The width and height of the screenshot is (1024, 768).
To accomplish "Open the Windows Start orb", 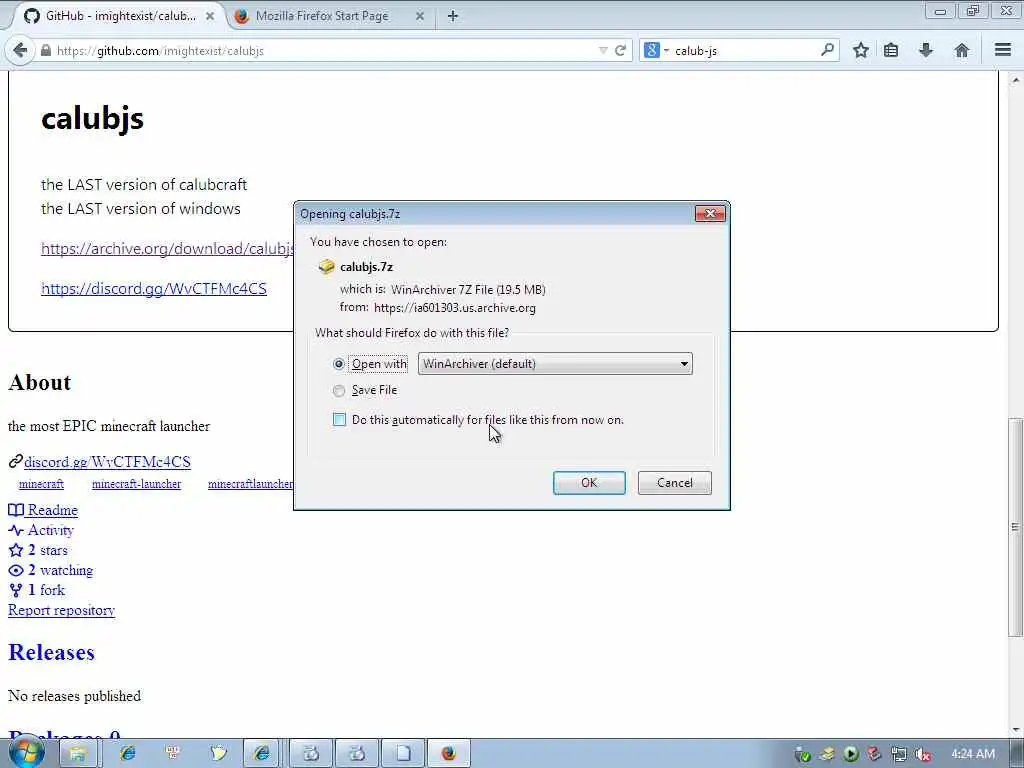I will (x=27, y=753).
